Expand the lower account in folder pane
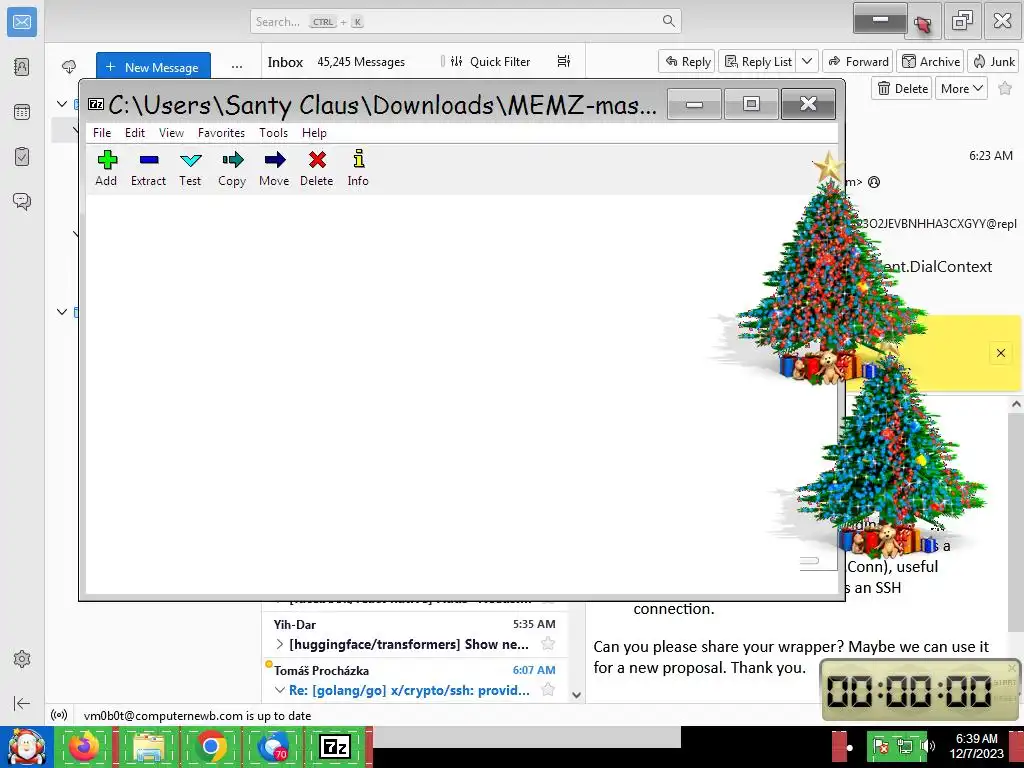This screenshot has height=768, width=1024. click(62, 312)
